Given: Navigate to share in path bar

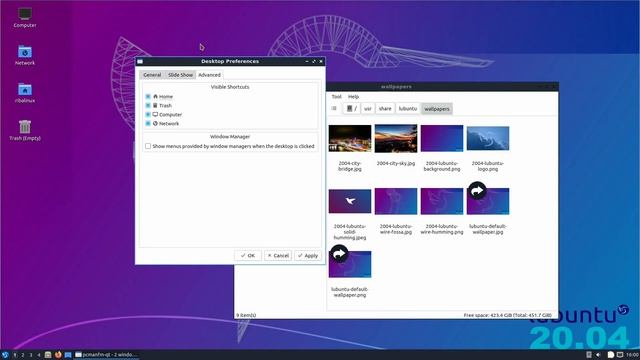Looking at the screenshot, I should click(x=385, y=109).
